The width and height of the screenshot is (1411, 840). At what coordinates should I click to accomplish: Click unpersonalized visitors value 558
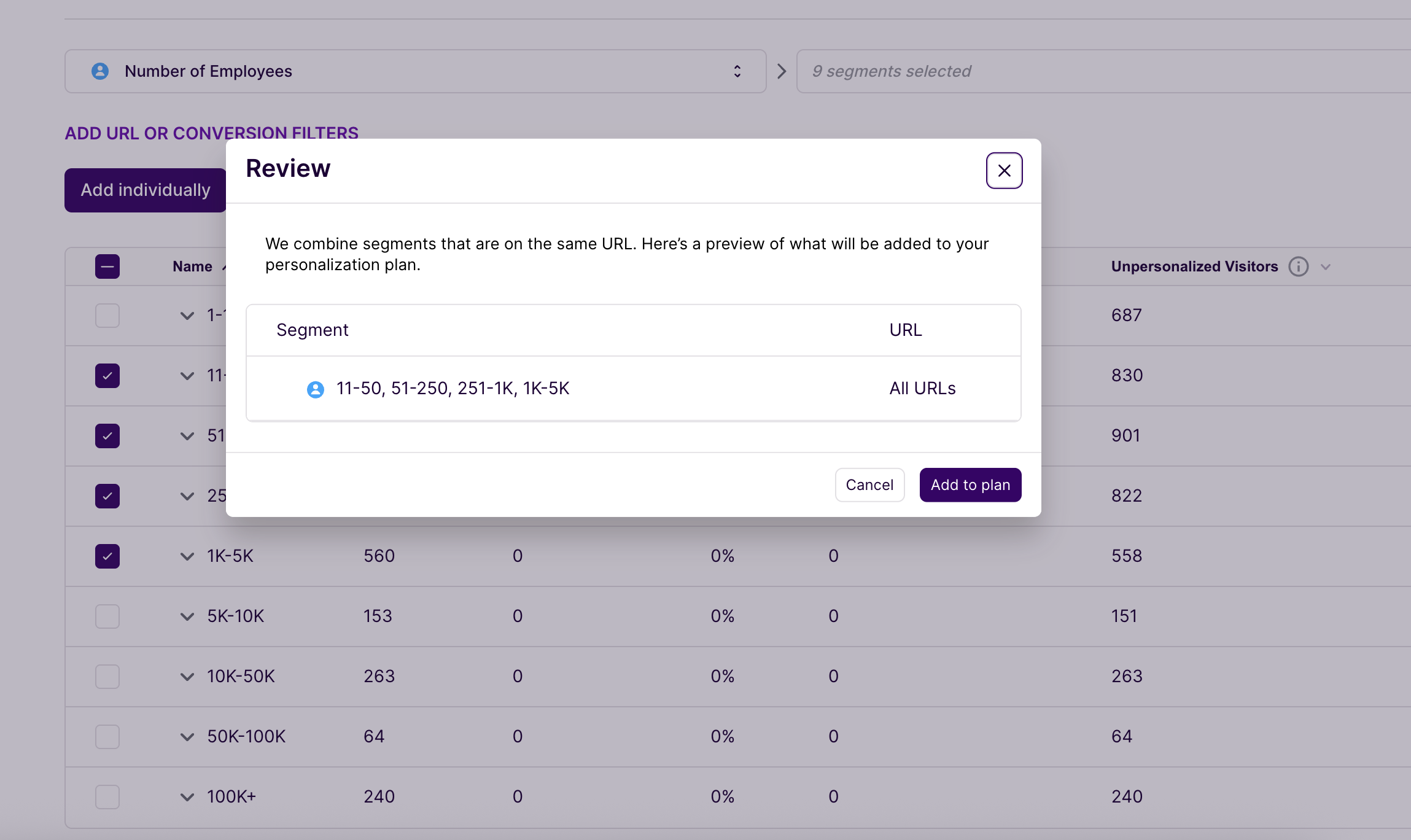coord(1127,556)
